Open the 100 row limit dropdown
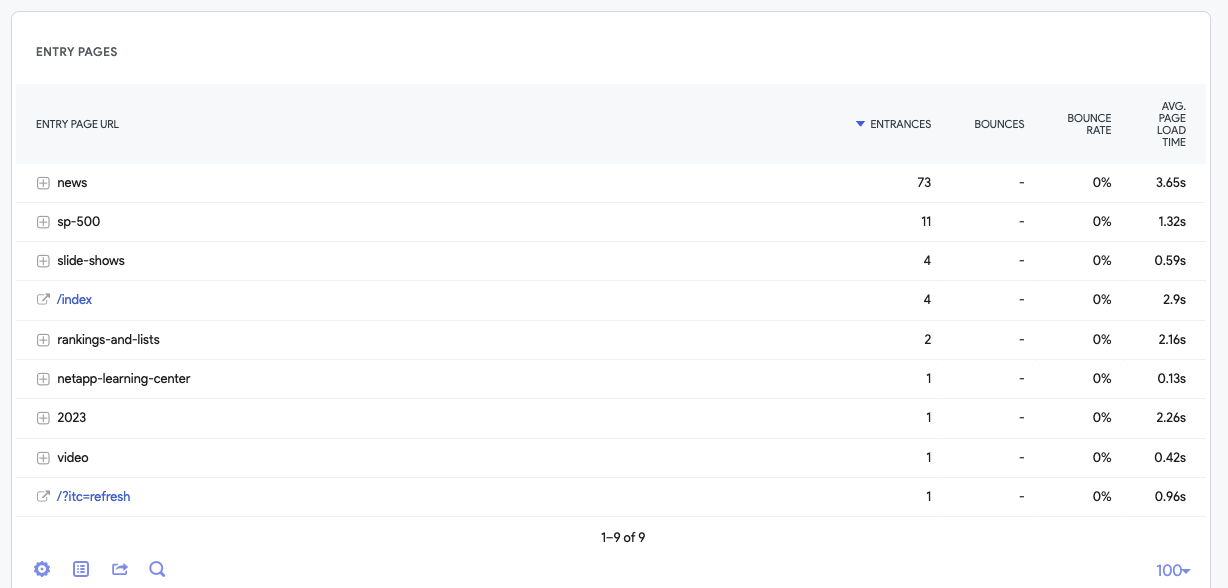Image resolution: width=1228 pixels, height=588 pixels. (x=1173, y=570)
